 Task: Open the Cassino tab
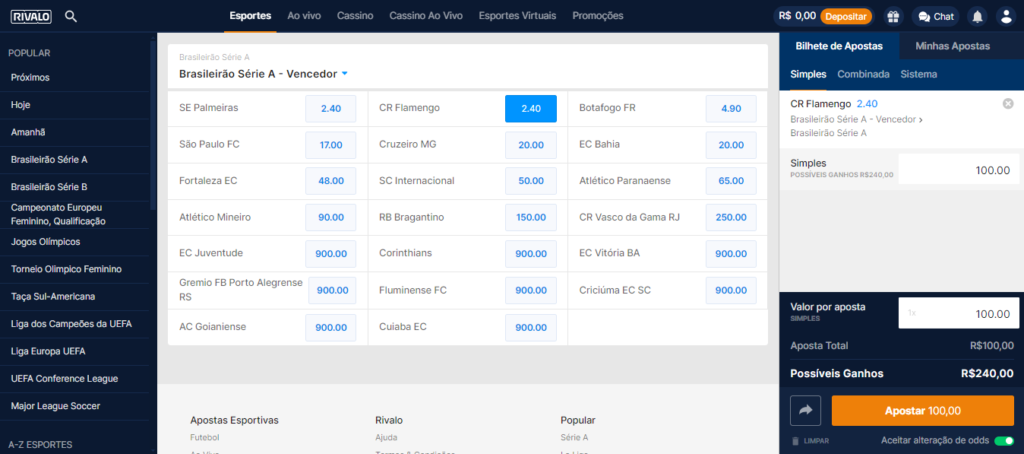[355, 16]
